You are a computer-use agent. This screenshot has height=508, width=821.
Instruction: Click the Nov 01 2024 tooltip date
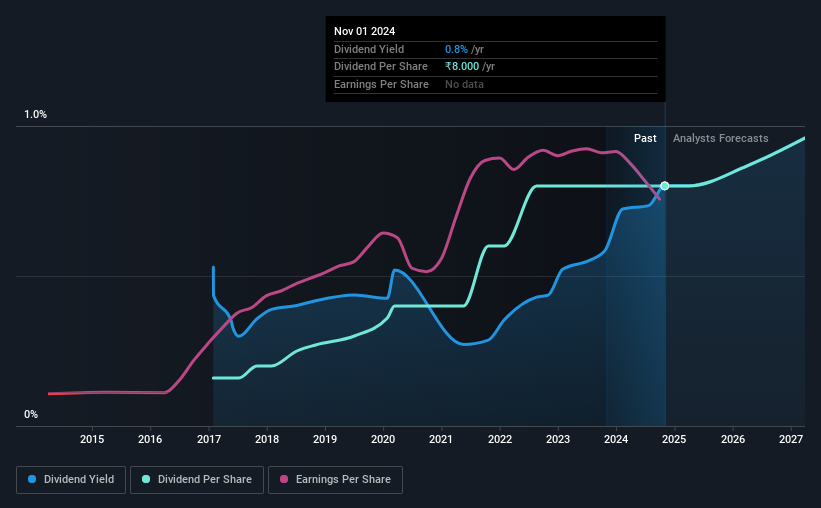[364, 31]
